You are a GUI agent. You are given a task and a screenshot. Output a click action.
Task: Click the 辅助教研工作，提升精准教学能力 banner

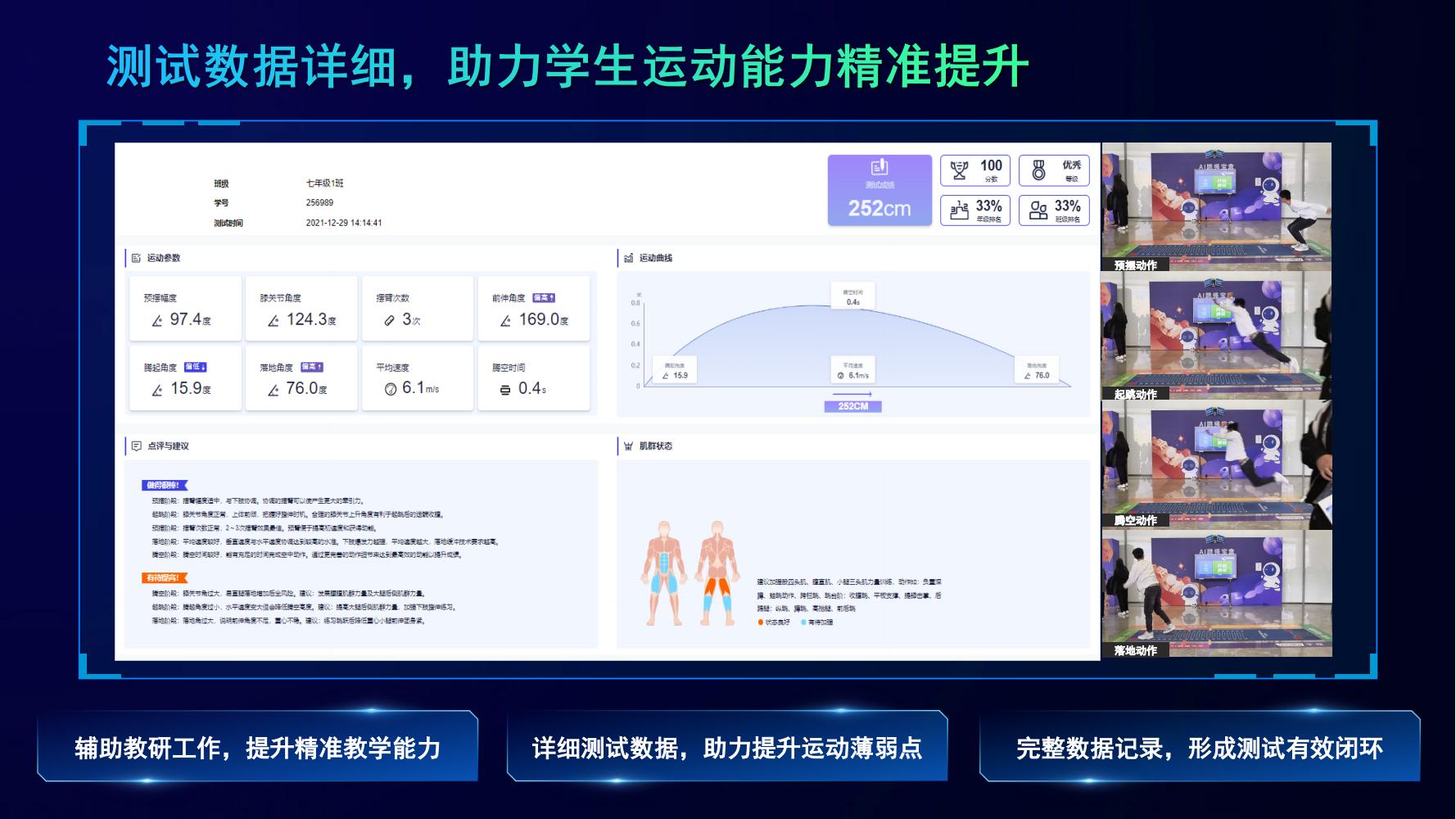(257, 747)
